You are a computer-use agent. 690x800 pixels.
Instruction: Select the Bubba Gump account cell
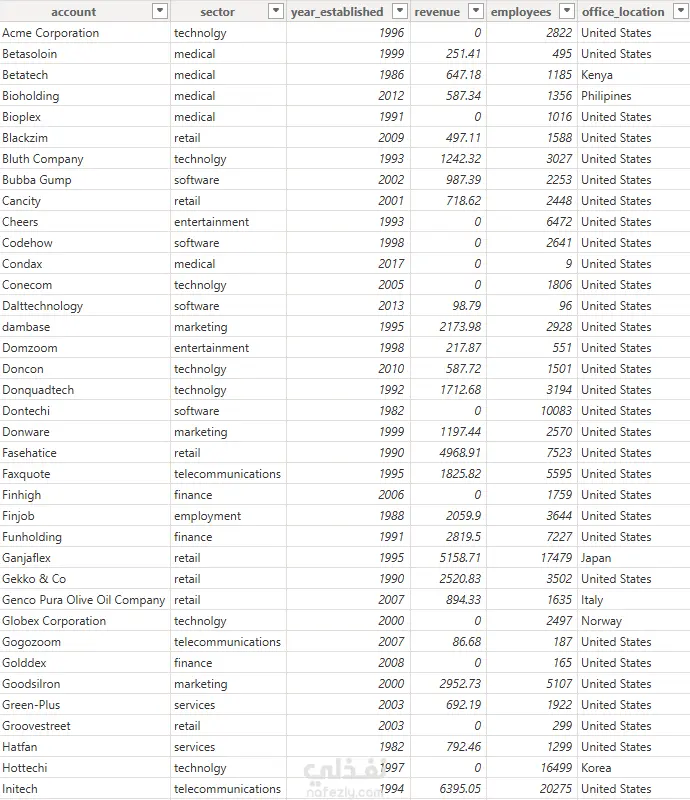point(85,180)
